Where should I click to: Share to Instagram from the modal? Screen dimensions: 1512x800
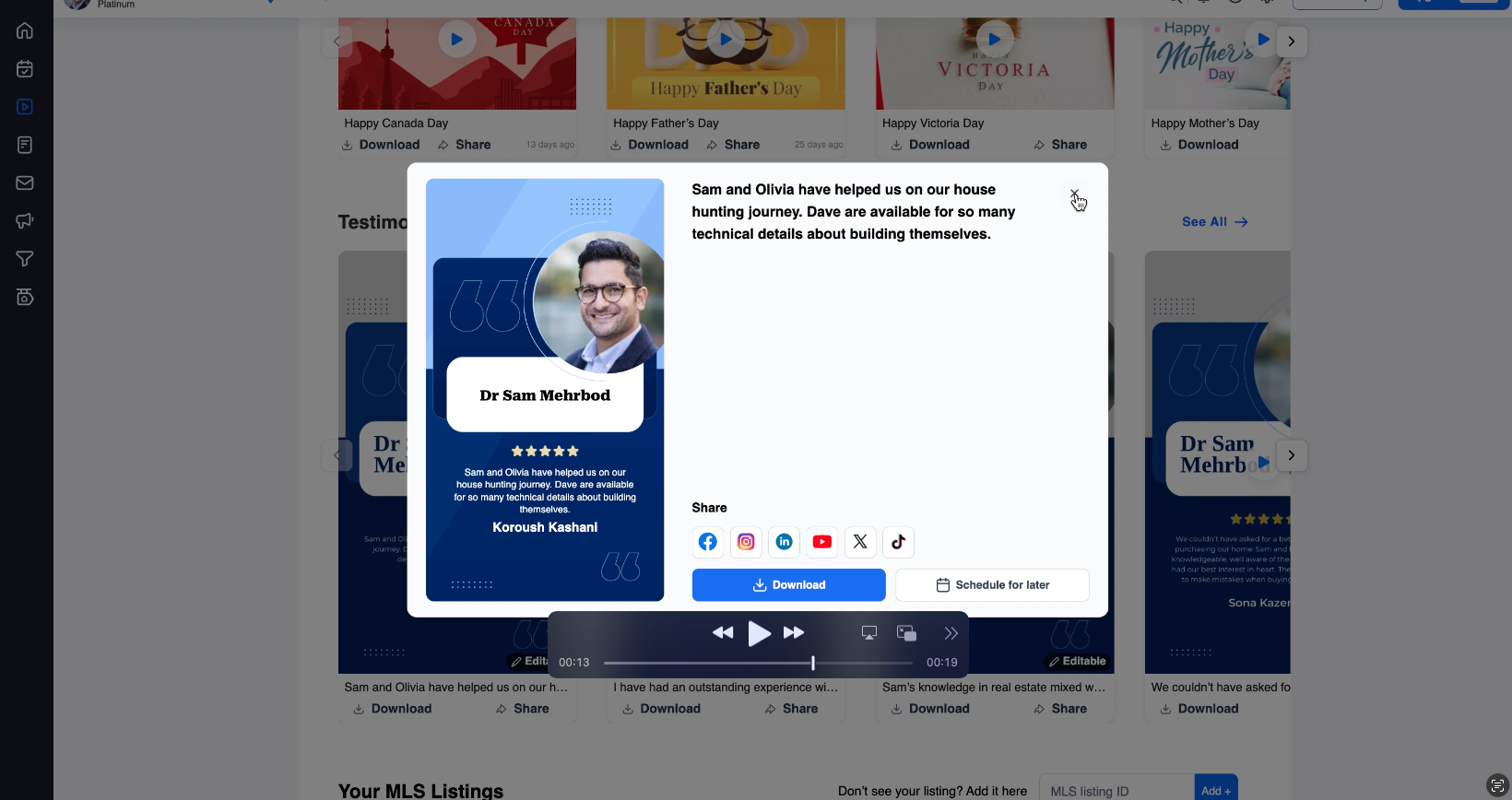[x=746, y=542]
